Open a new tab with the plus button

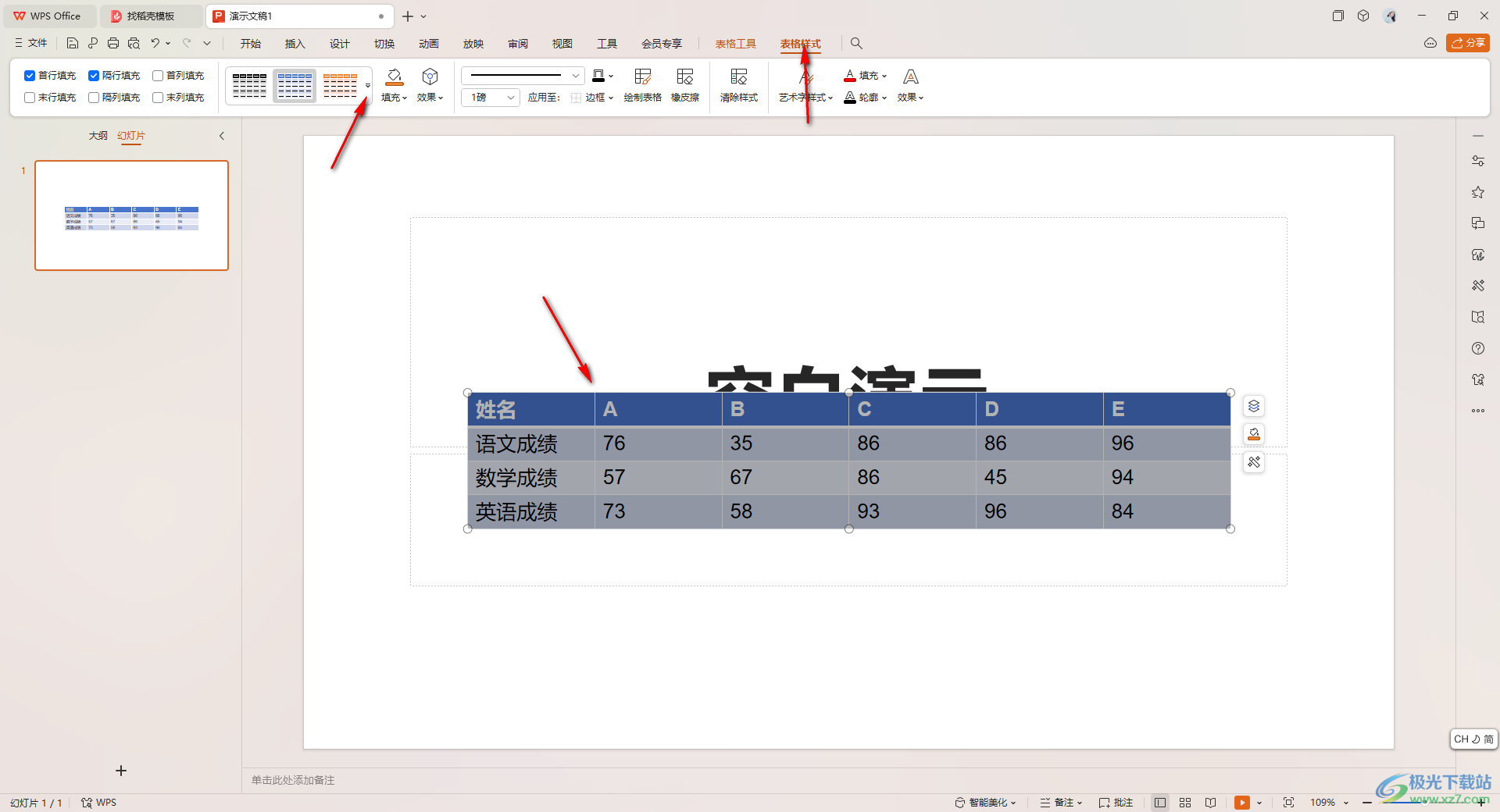[408, 16]
